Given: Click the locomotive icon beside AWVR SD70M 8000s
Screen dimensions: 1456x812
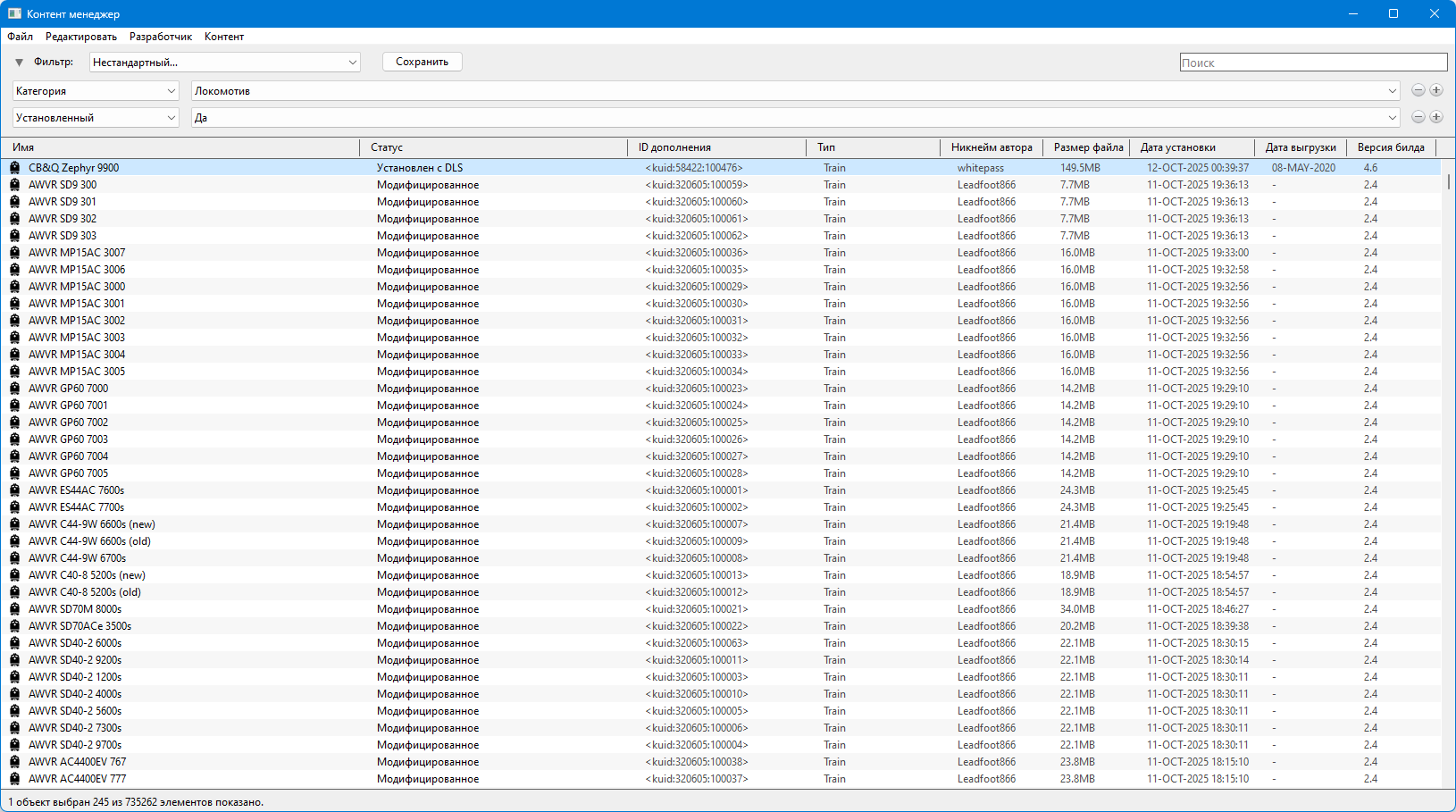Looking at the screenshot, I should click(x=14, y=609).
